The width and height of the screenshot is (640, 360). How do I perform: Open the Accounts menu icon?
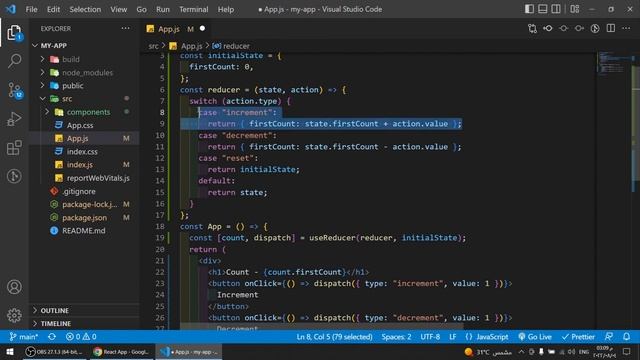click(14, 287)
